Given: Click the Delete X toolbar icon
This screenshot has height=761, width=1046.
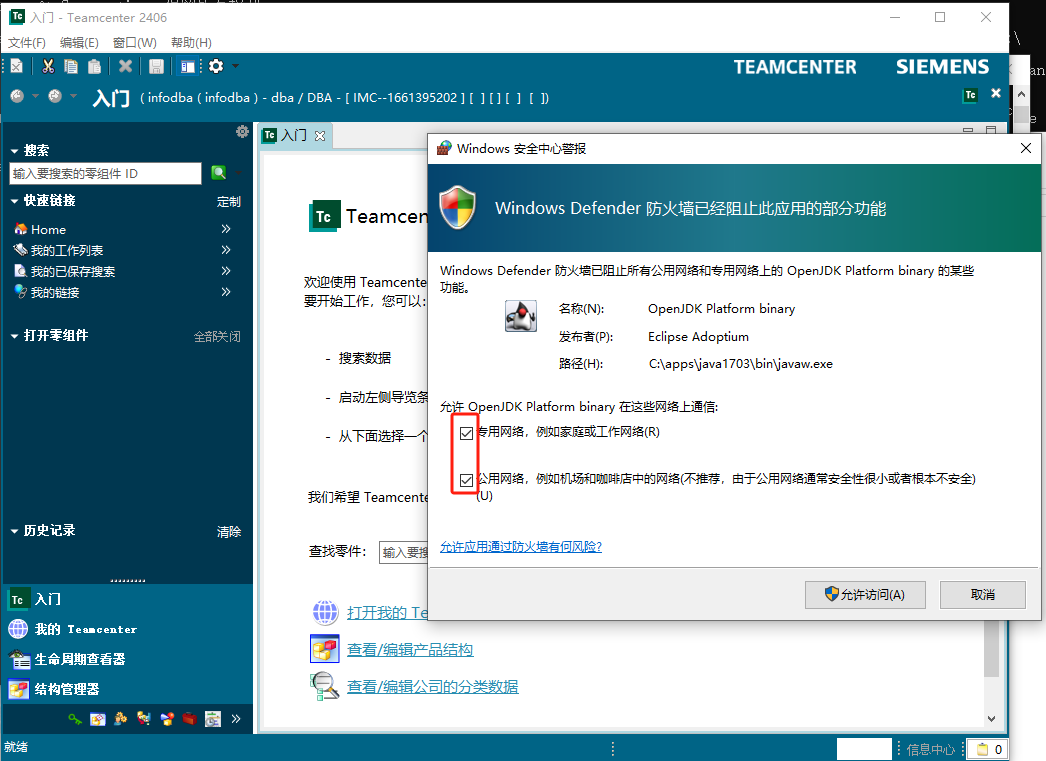Looking at the screenshot, I should pyautogui.click(x=125, y=66).
